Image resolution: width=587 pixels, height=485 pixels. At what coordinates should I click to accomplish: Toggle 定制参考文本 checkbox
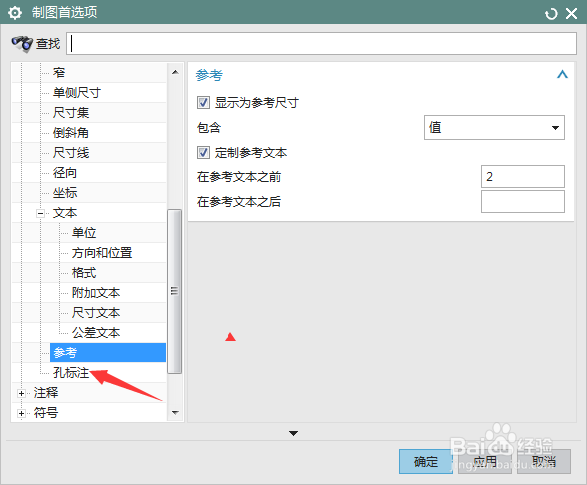point(203,153)
